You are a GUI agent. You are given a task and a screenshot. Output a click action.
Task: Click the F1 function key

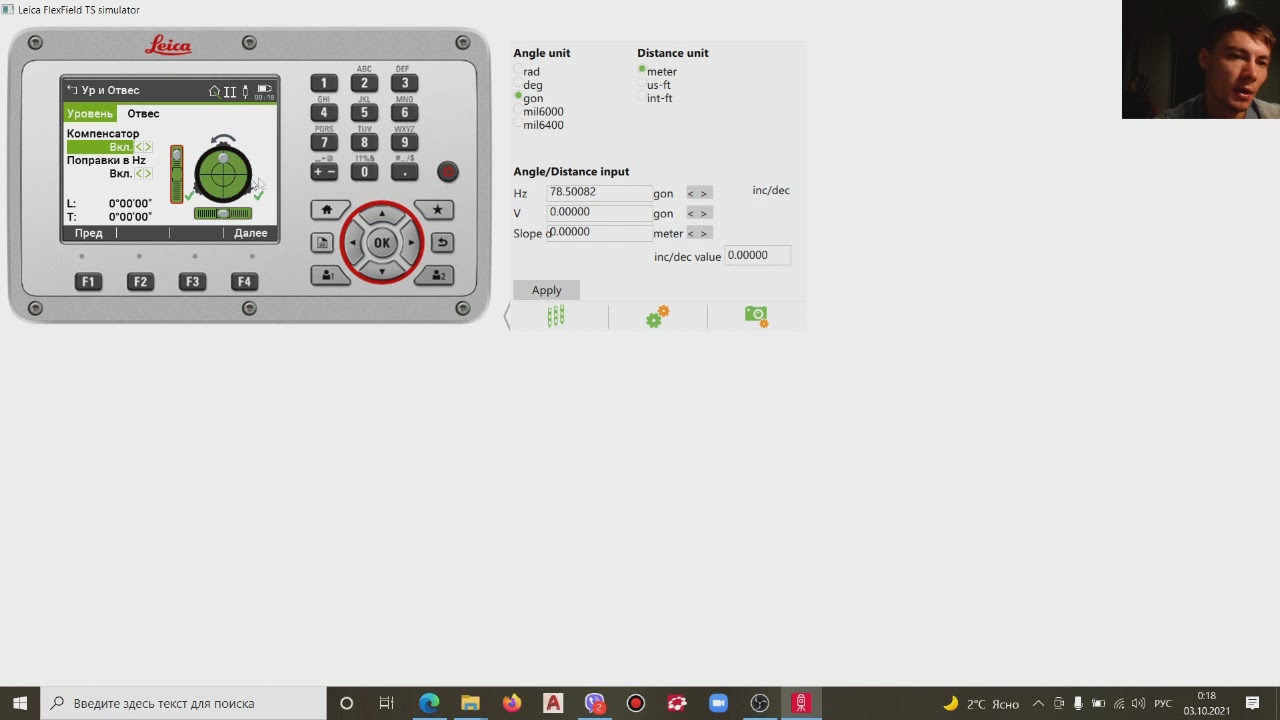pyautogui.click(x=88, y=282)
